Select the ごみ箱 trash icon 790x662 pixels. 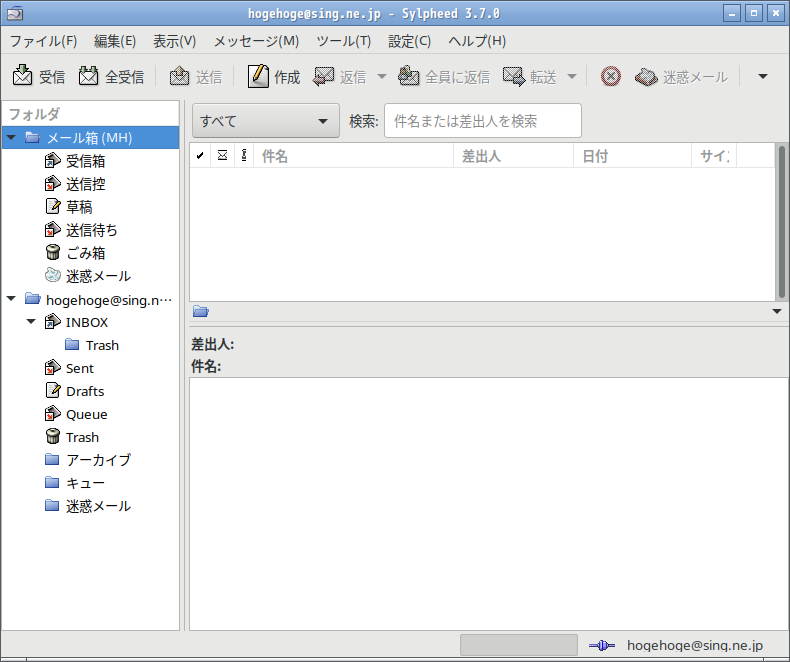point(52,252)
